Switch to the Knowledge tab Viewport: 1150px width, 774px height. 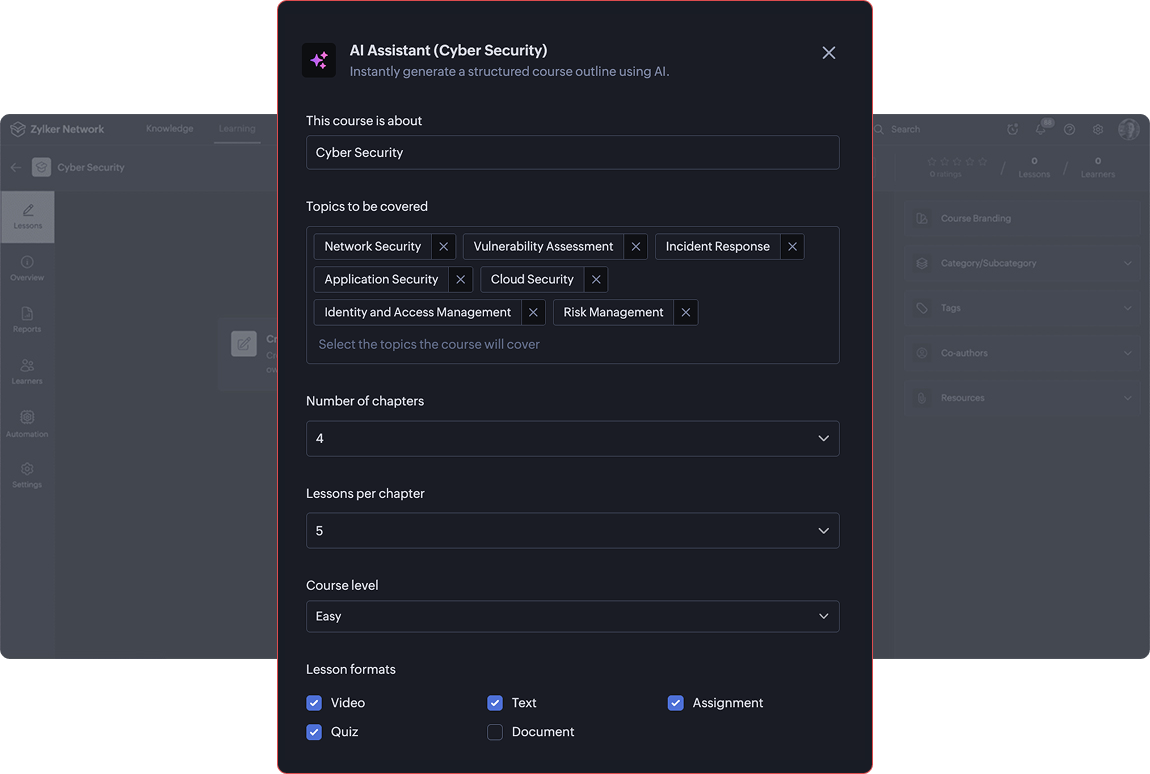169,129
